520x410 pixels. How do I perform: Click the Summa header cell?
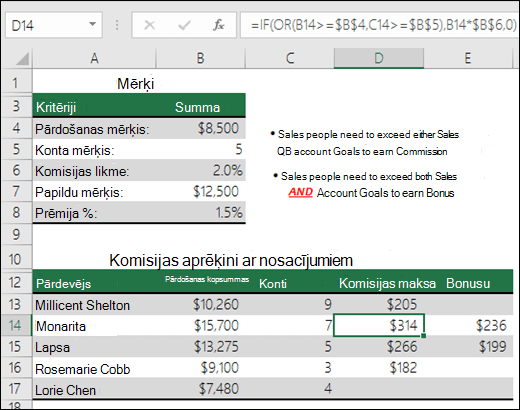click(x=200, y=107)
